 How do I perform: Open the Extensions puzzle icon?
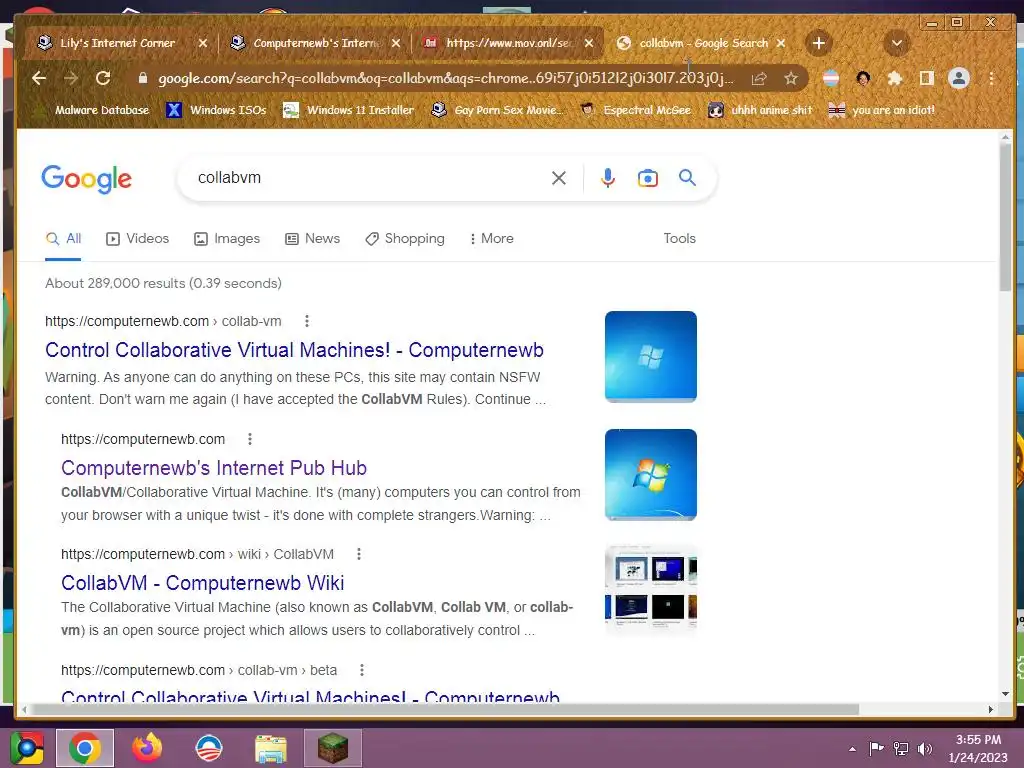click(895, 78)
